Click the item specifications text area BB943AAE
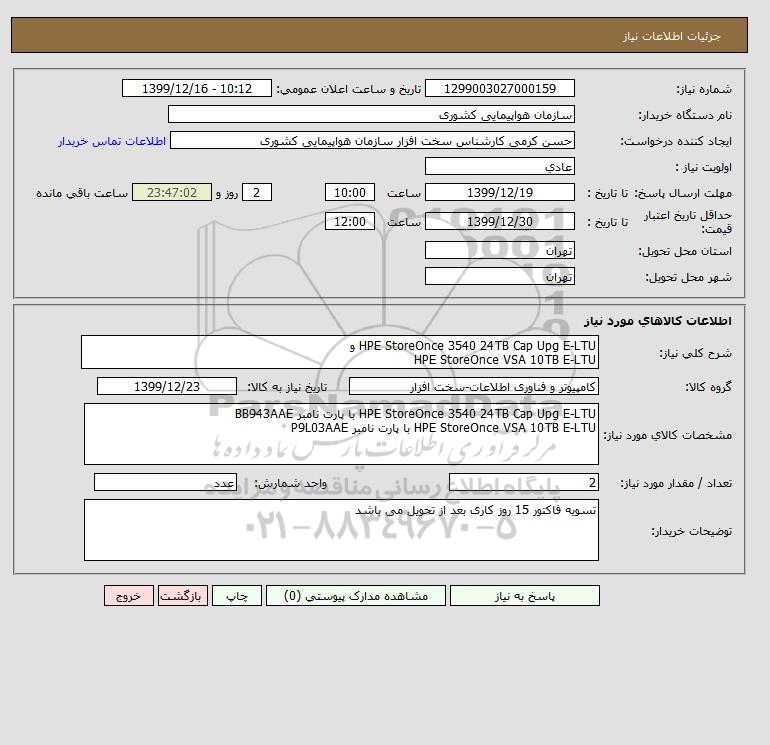Image resolution: width=770 pixels, height=745 pixels. [341, 434]
